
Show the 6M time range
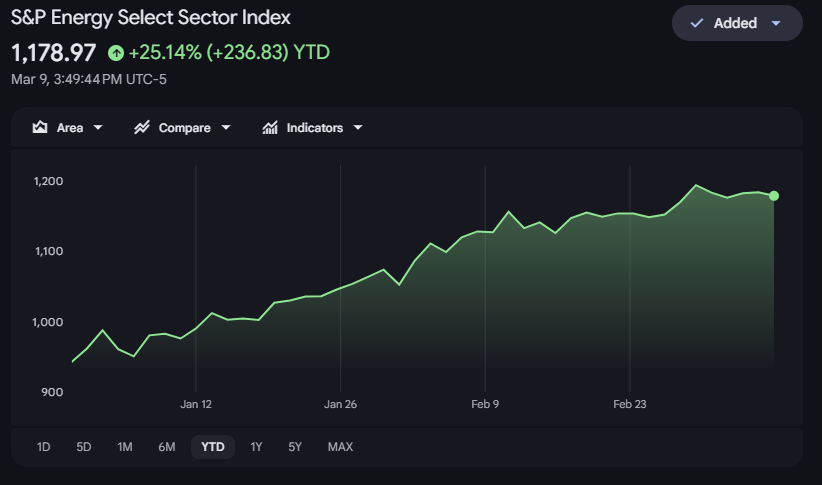pos(166,447)
